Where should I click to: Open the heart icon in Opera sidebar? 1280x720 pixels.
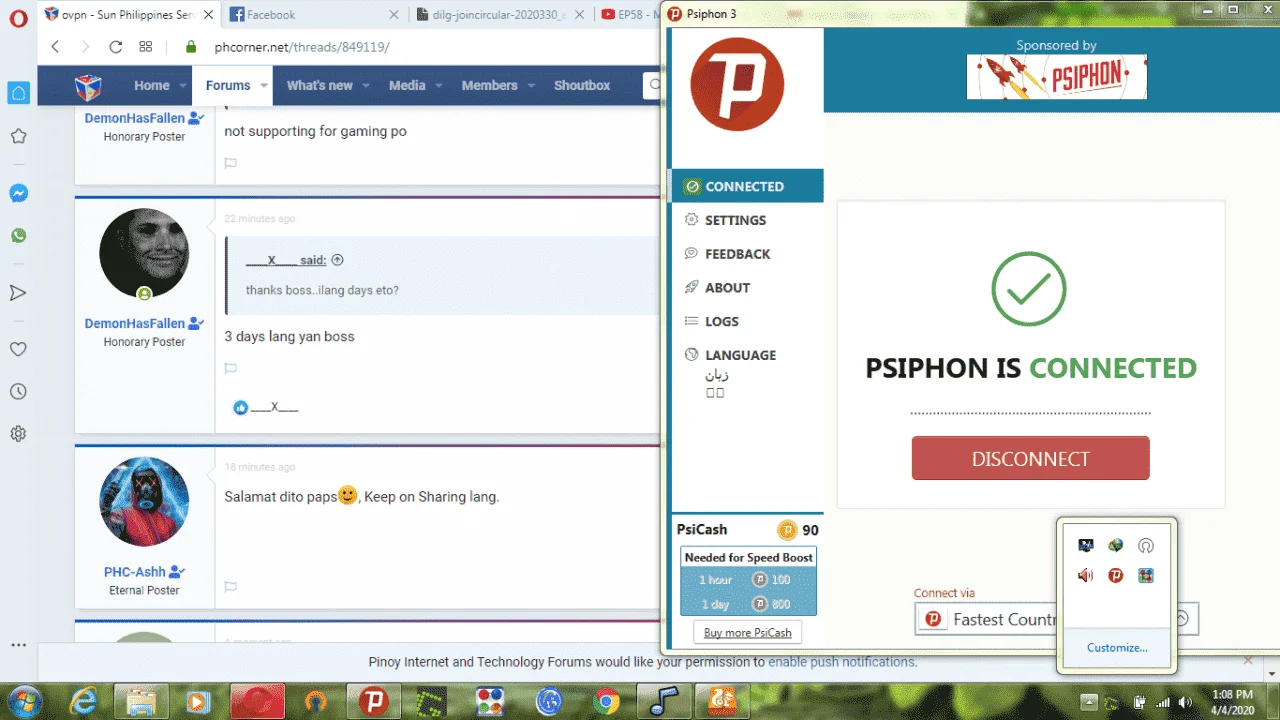[x=18, y=349]
